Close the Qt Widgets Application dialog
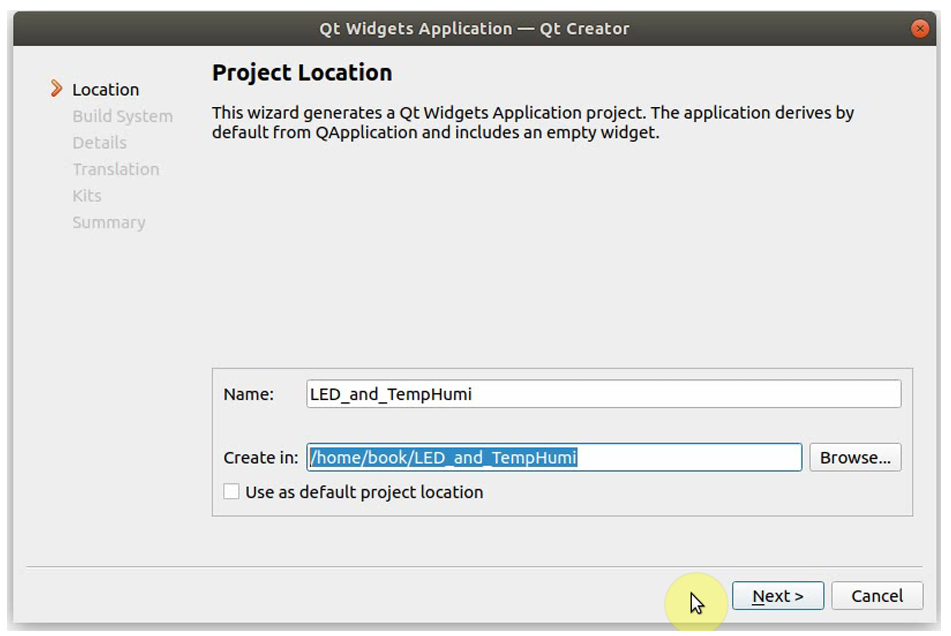Screen dimensions: 951x636 919,28
